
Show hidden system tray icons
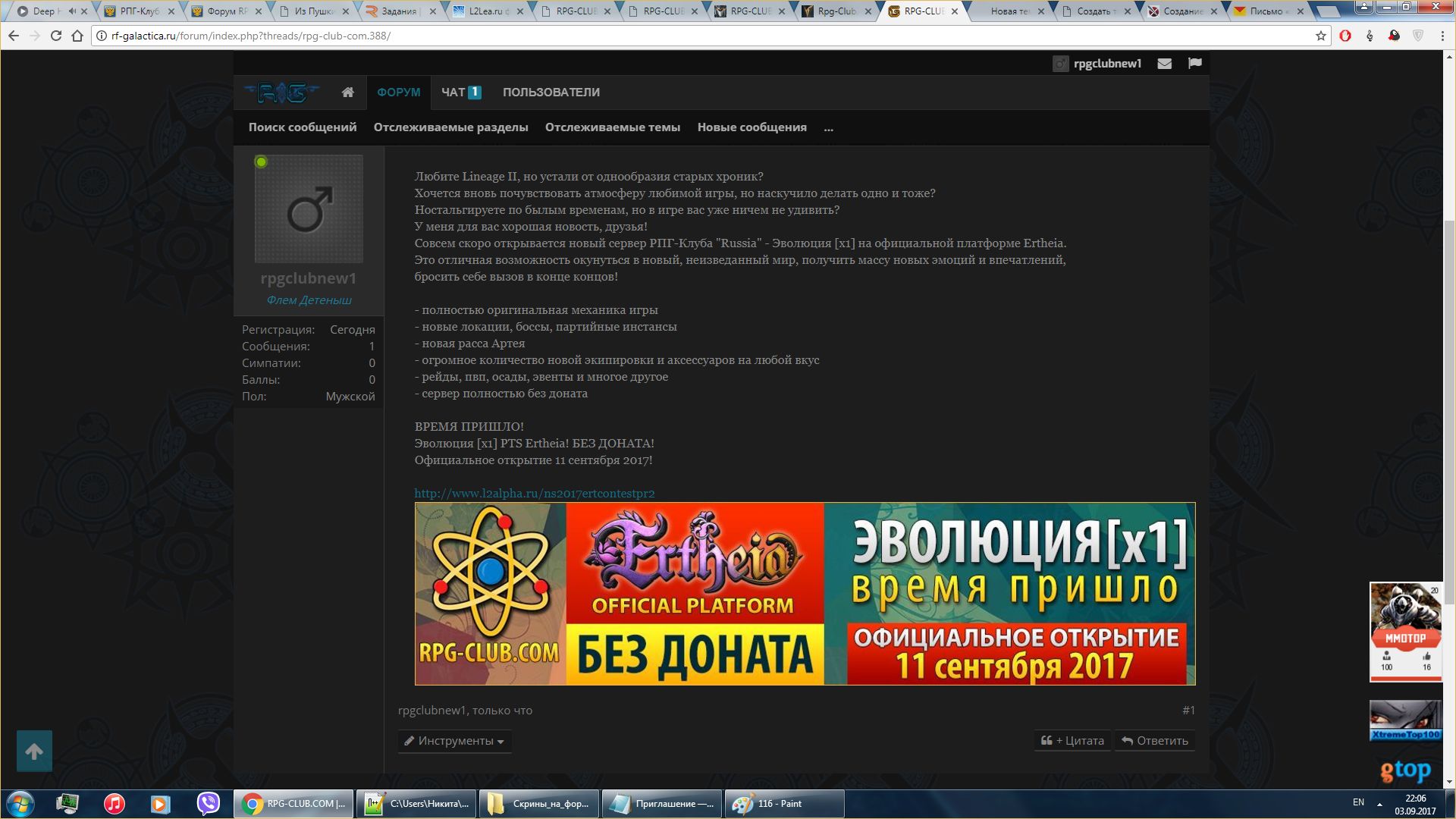tap(1379, 804)
